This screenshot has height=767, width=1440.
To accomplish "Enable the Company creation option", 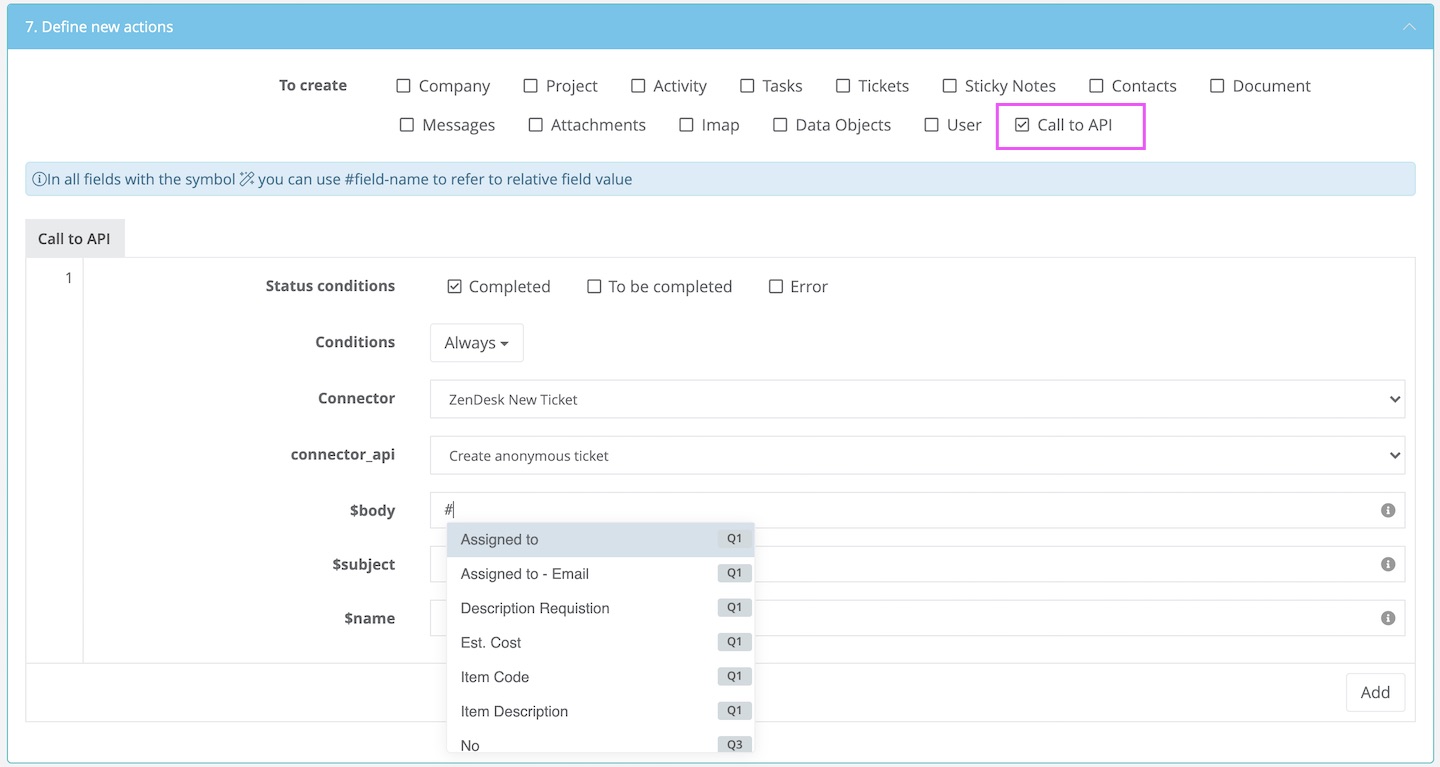I will [404, 86].
